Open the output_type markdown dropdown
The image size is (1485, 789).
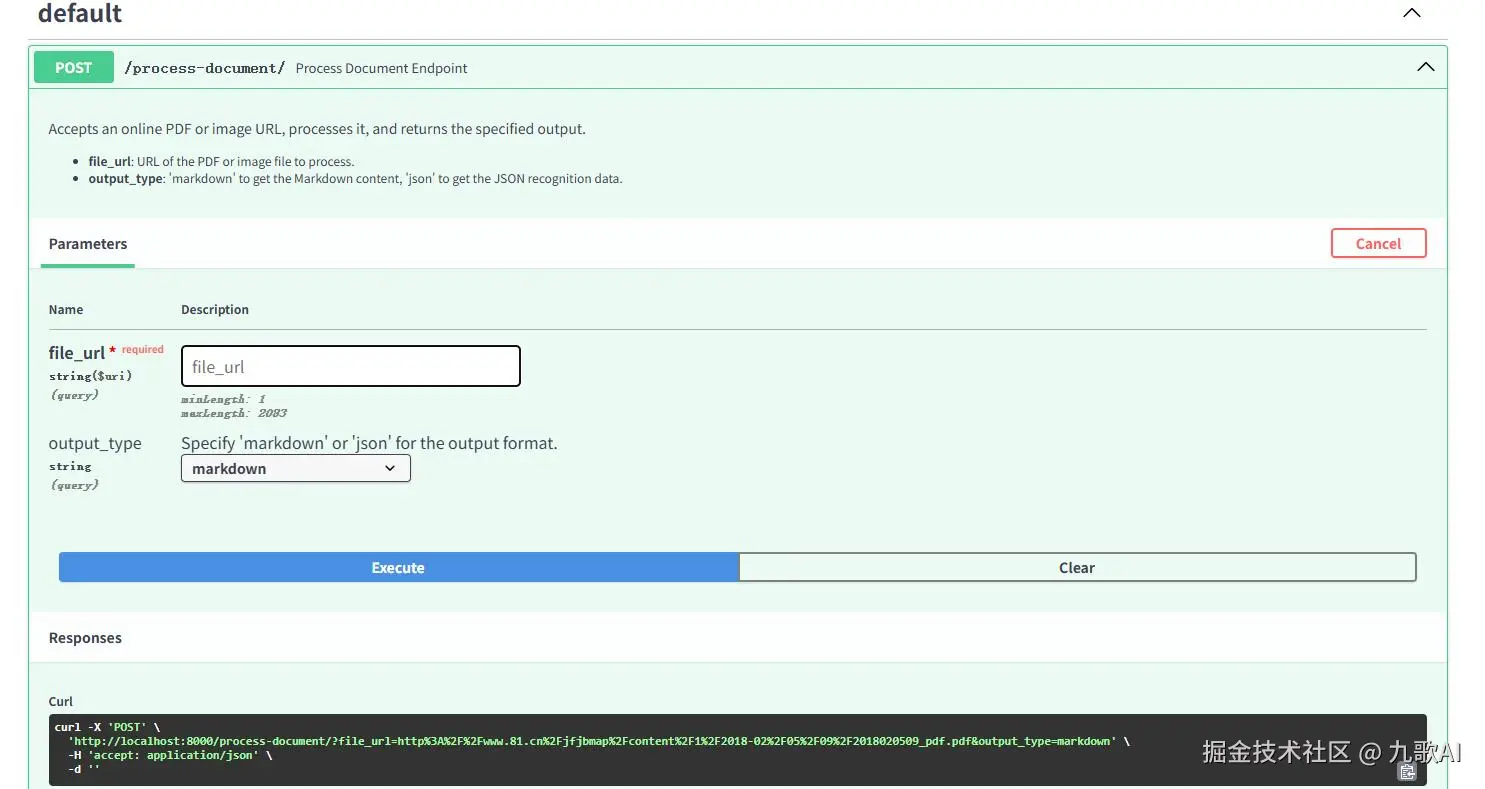(x=296, y=468)
